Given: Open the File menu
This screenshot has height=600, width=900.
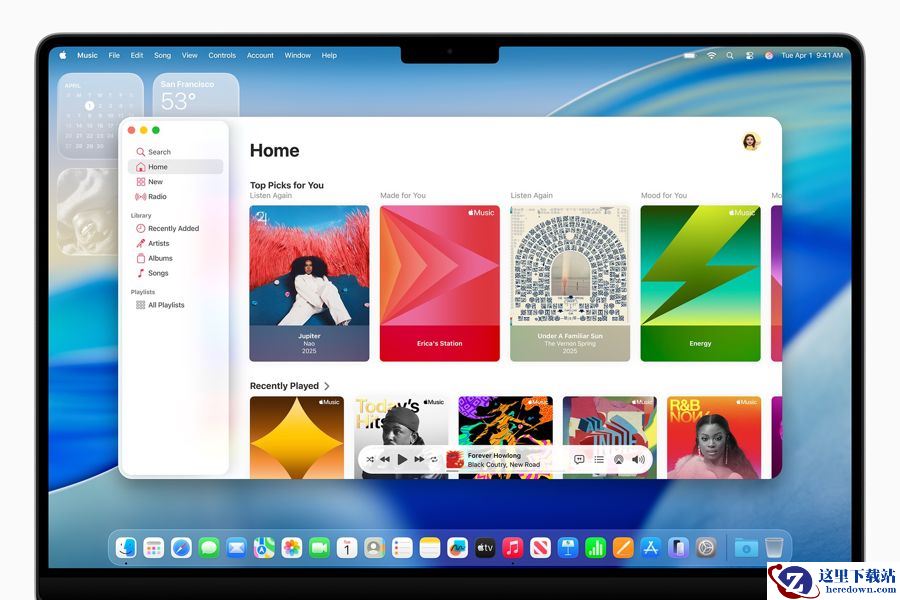Looking at the screenshot, I should pos(114,55).
